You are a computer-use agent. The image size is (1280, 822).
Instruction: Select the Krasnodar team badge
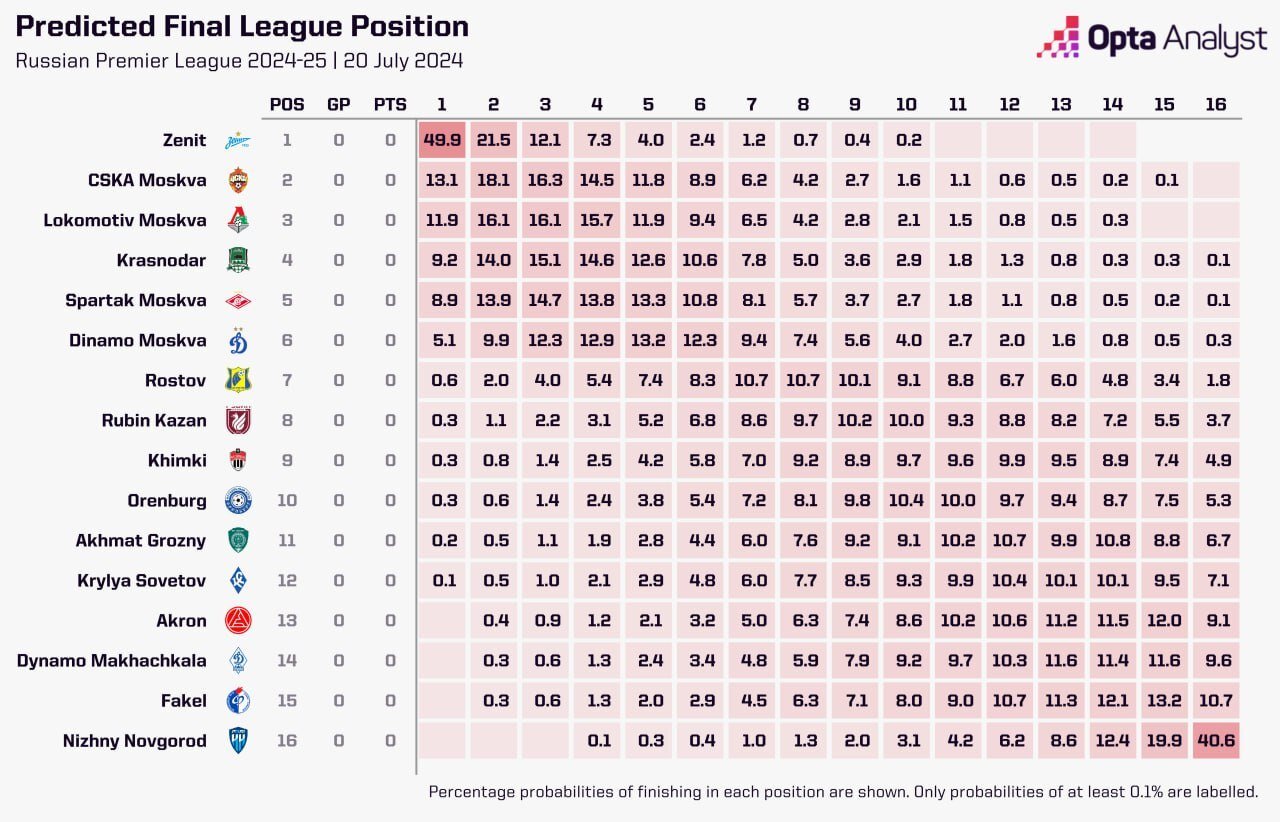[238, 261]
